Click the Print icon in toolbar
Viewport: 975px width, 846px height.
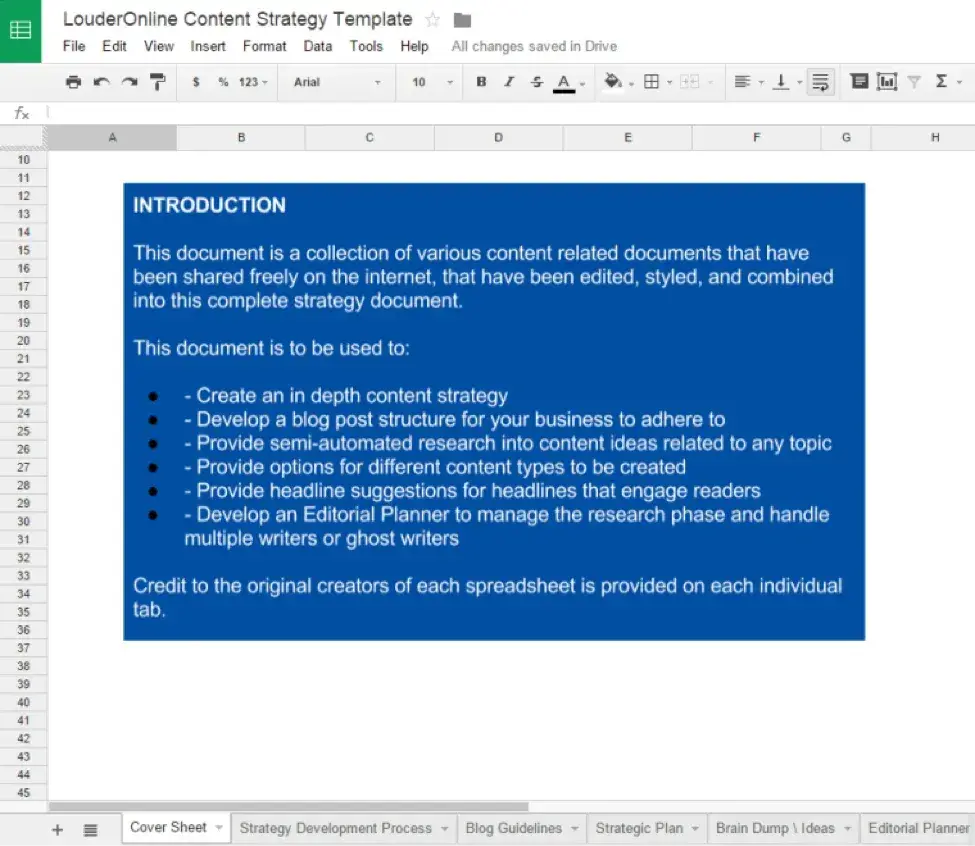(x=73, y=82)
